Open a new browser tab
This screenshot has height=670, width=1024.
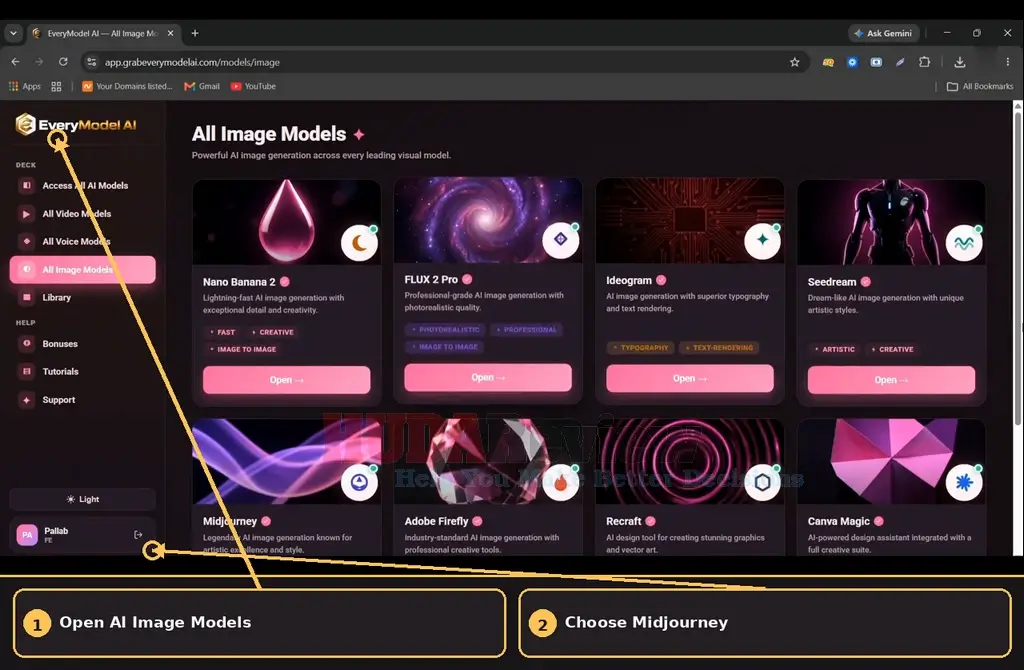coord(195,33)
